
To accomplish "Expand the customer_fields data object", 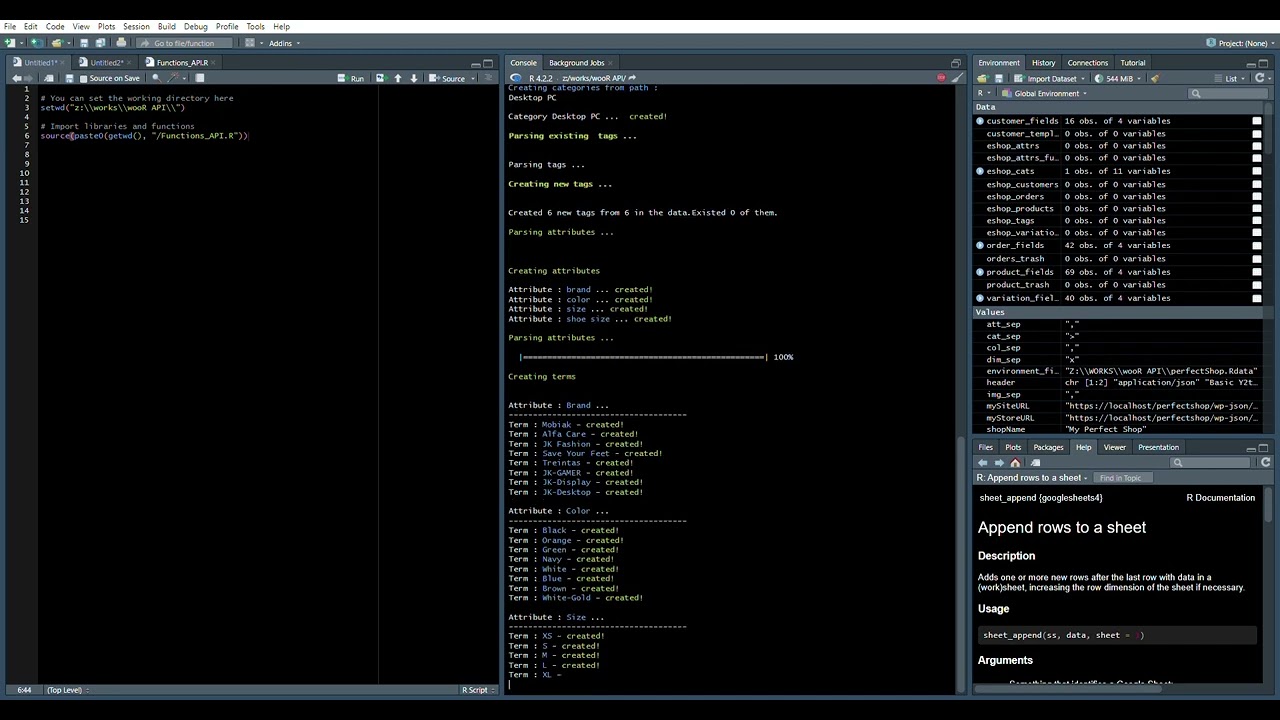I will click(980, 121).
